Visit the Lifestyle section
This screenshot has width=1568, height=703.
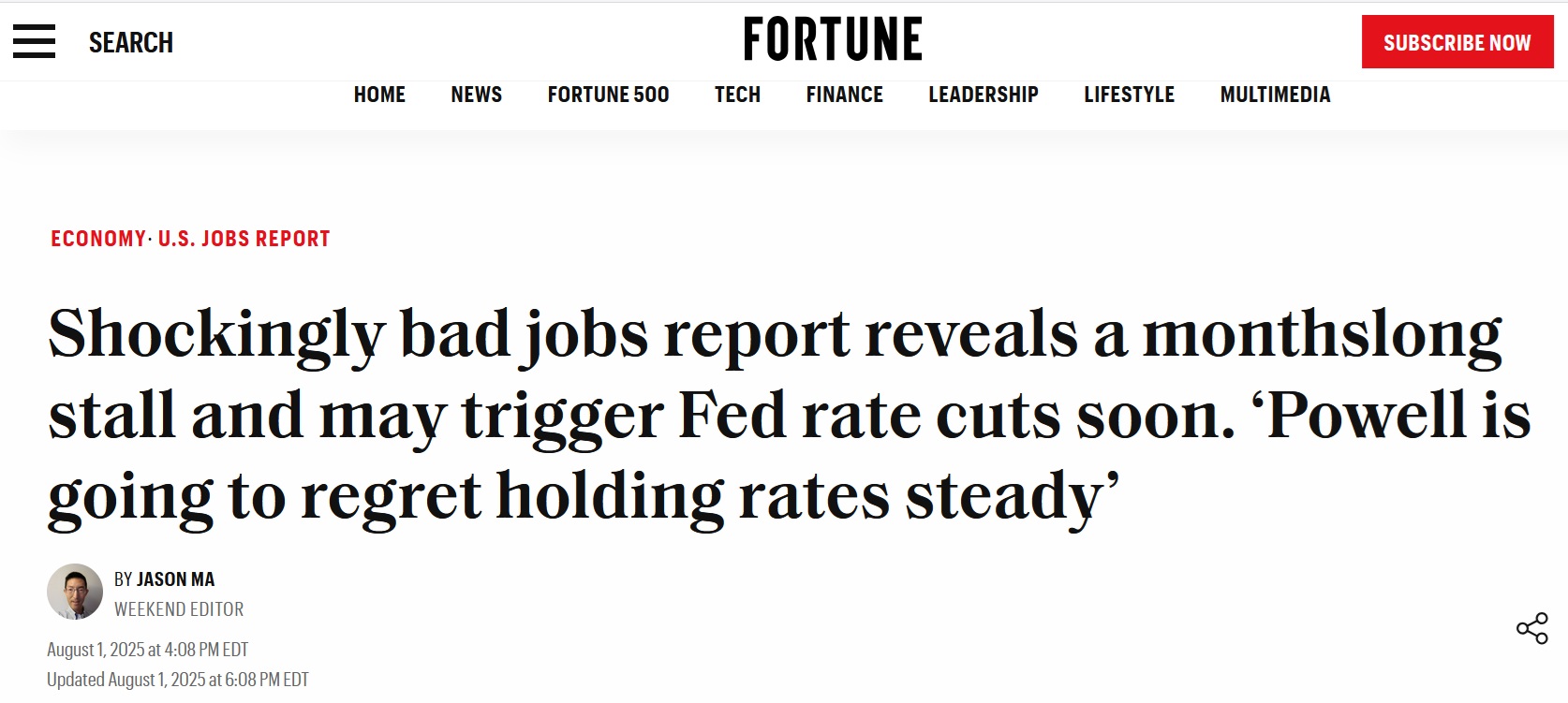(1130, 95)
